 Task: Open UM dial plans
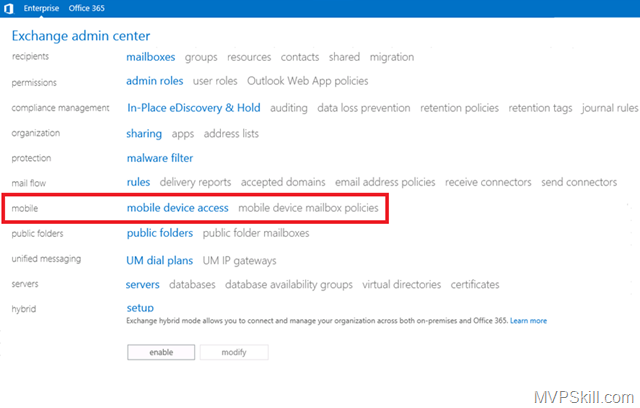[159, 259]
